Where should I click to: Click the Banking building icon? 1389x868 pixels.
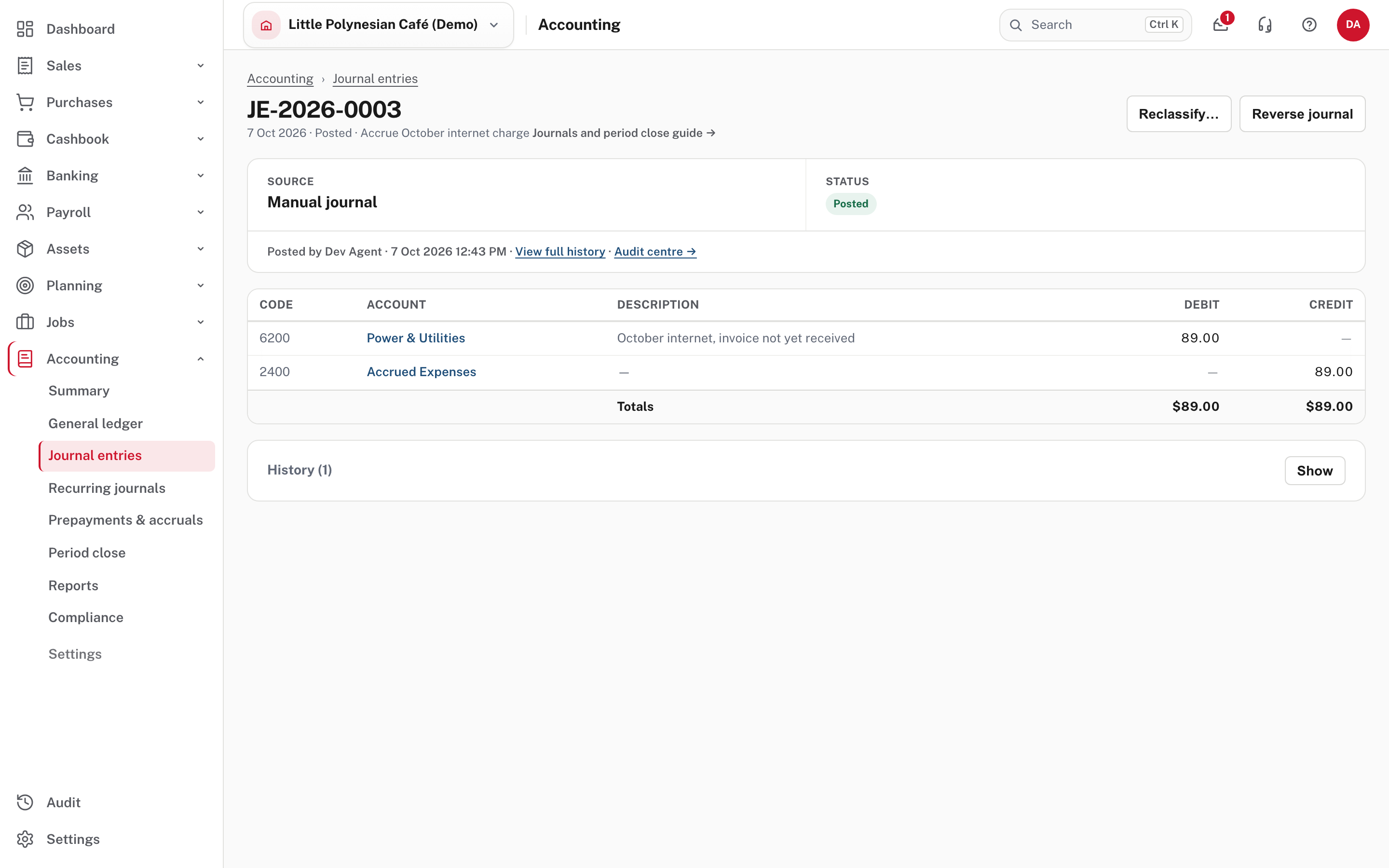[x=25, y=176]
